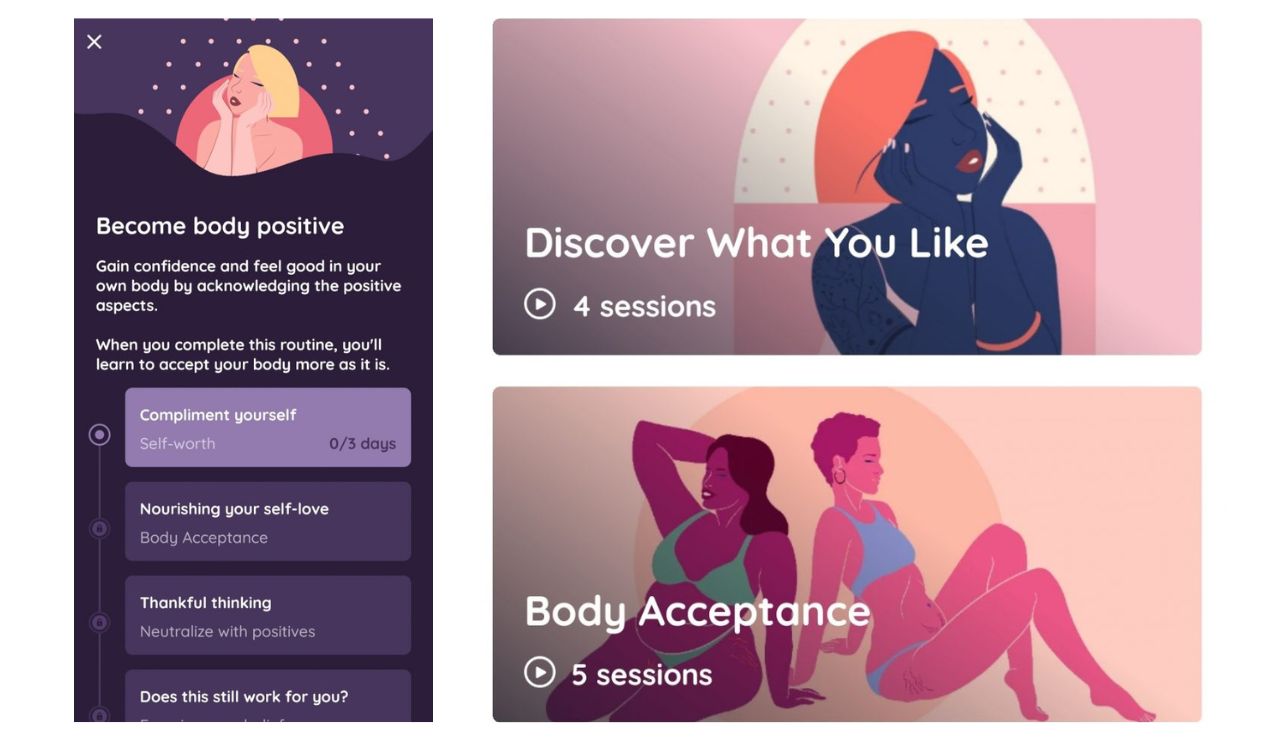This screenshot has height=740, width=1280.
Task: Click the play icon beside 4 sessions
Action: (540, 304)
